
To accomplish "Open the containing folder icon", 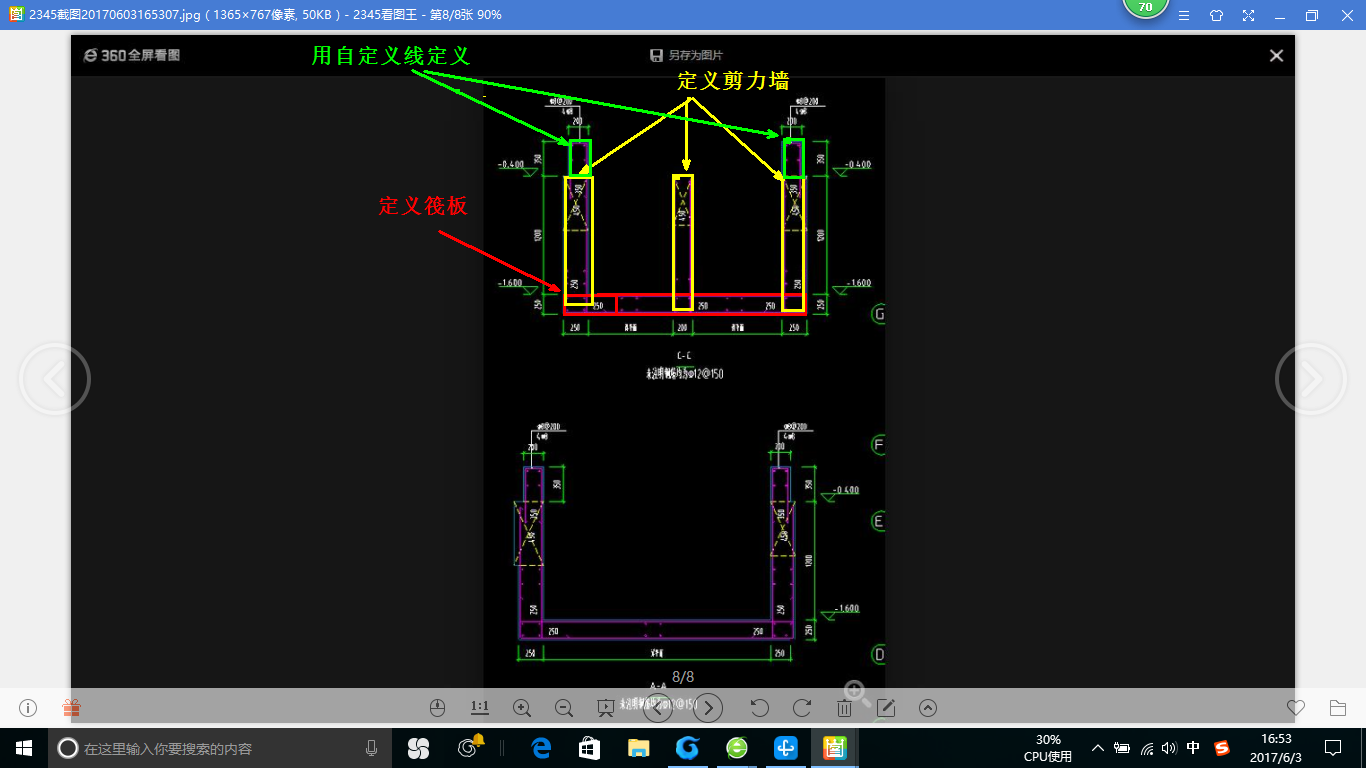I will coord(1338,708).
